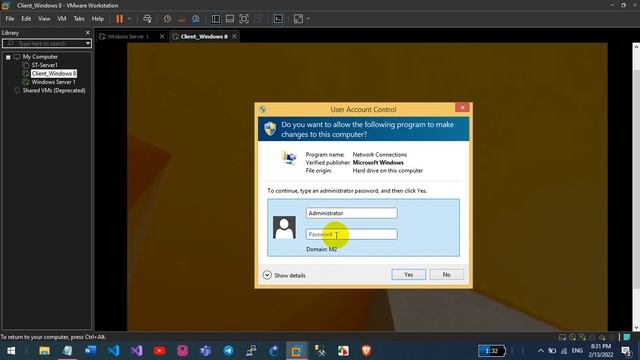This screenshot has height=360, width=640.
Task: Close the Library panel
Action: pyautogui.click(x=87, y=33)
